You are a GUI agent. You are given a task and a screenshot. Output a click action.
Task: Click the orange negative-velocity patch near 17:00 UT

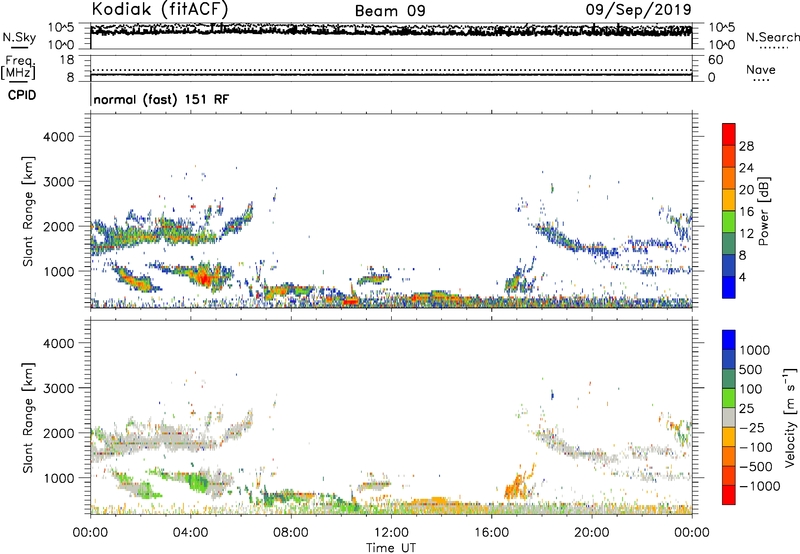coord(516,485)
